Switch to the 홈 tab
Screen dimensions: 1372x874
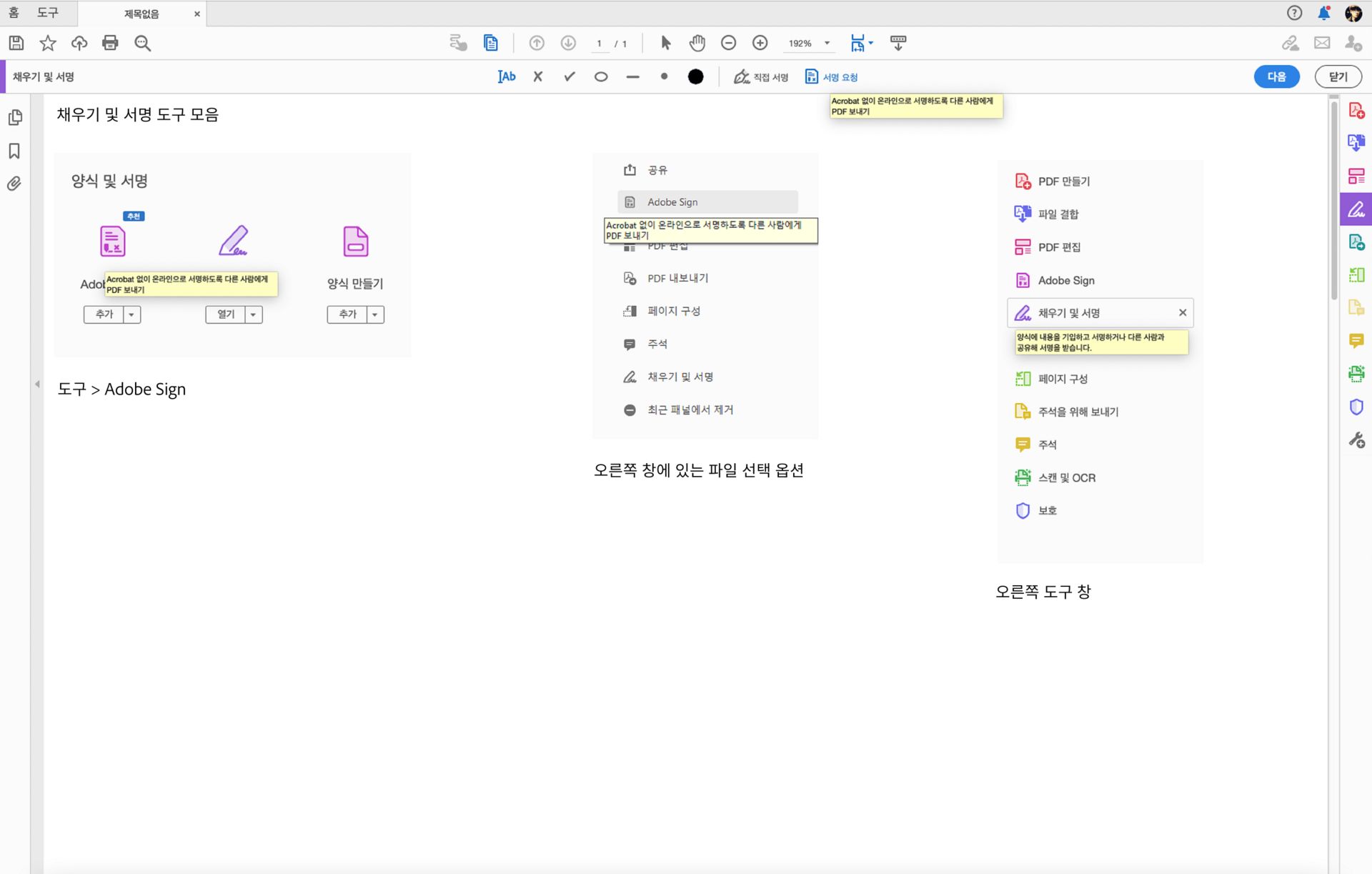[x=12, y=12]
